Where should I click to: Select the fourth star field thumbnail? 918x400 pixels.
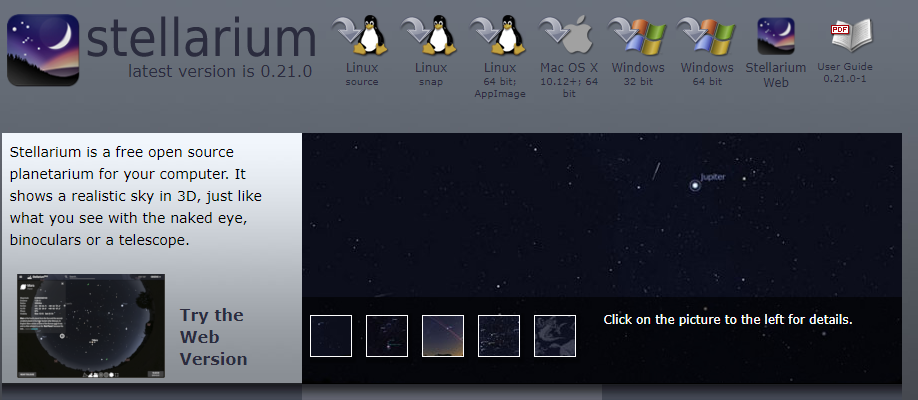[499, 336]
